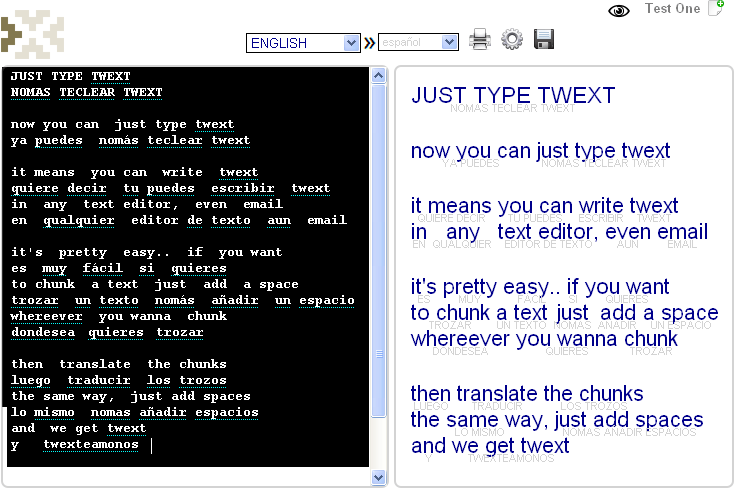Viewport: 737px width, 493px height.
Task: Save using the floppy disk icon
Action: point(544,40)
